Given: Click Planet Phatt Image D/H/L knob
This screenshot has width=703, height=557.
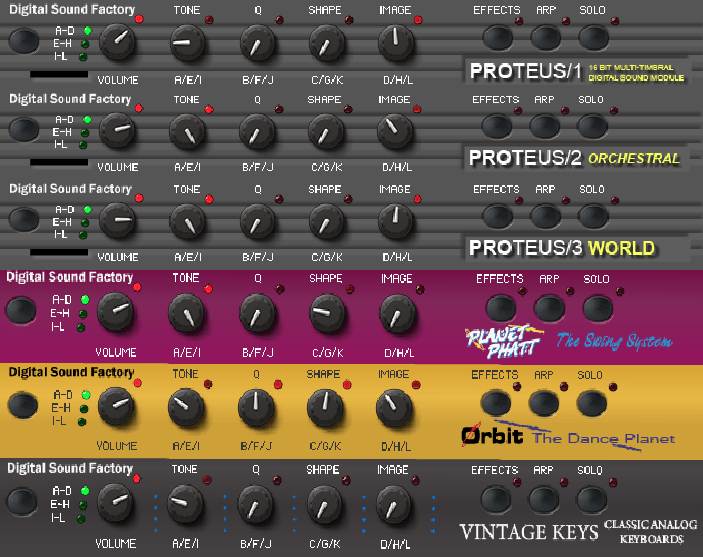Looking at the screenshot, I should 397,313.
